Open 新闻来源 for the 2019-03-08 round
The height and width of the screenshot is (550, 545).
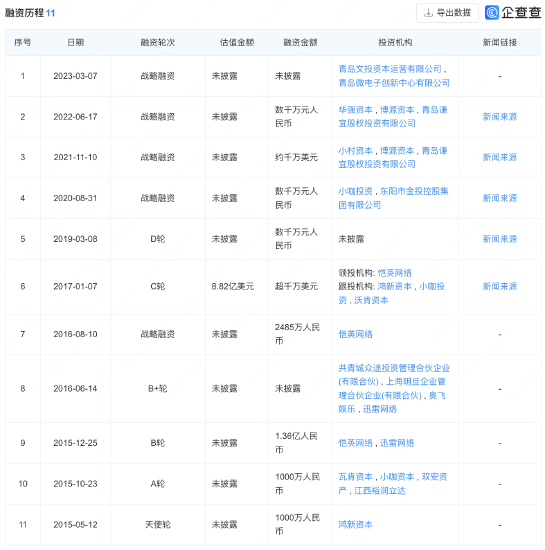click(x=500, y=239)
